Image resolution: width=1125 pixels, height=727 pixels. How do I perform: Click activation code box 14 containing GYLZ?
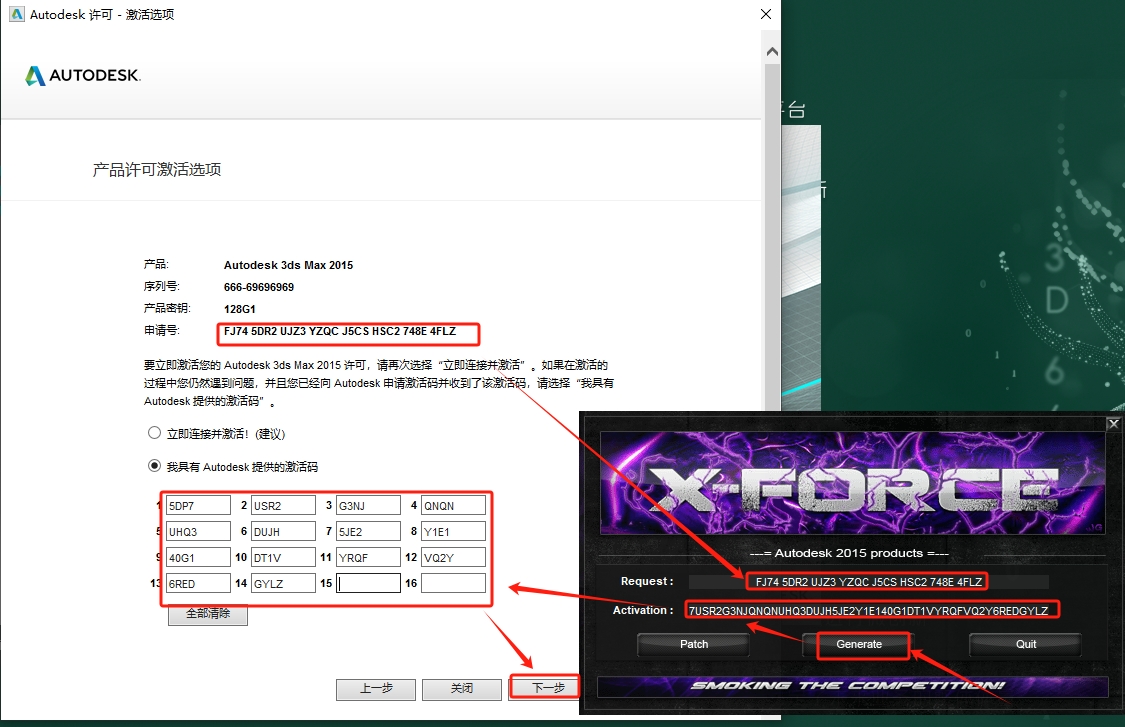point(283,583)
